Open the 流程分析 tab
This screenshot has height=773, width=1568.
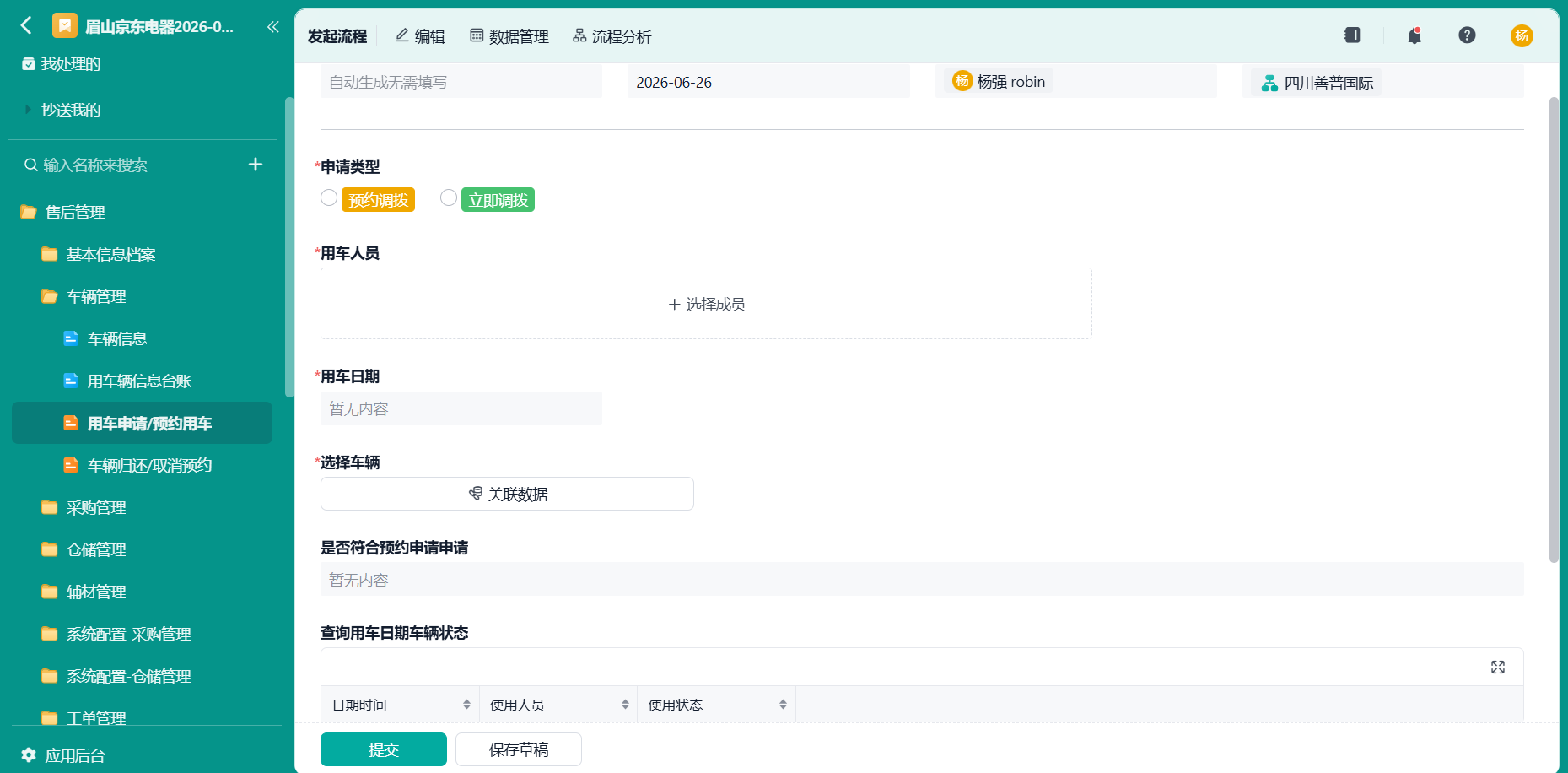point(612,36)
